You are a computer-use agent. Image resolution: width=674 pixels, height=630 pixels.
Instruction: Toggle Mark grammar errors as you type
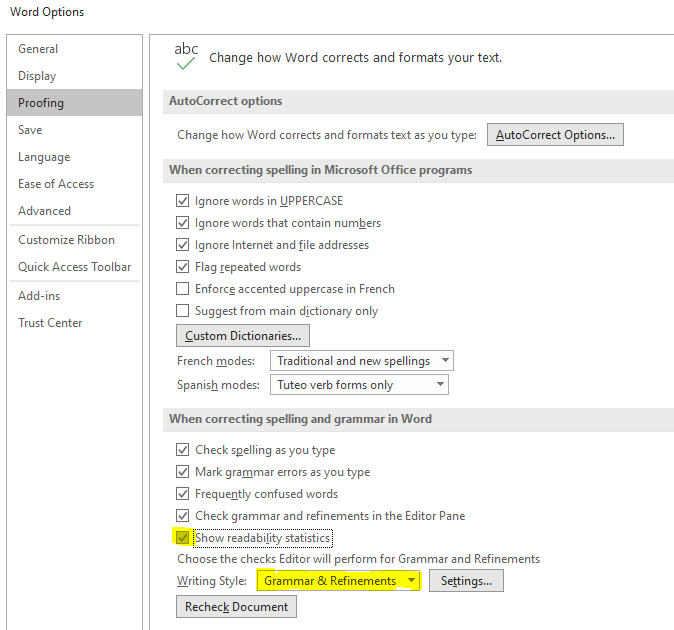point(183,471)
